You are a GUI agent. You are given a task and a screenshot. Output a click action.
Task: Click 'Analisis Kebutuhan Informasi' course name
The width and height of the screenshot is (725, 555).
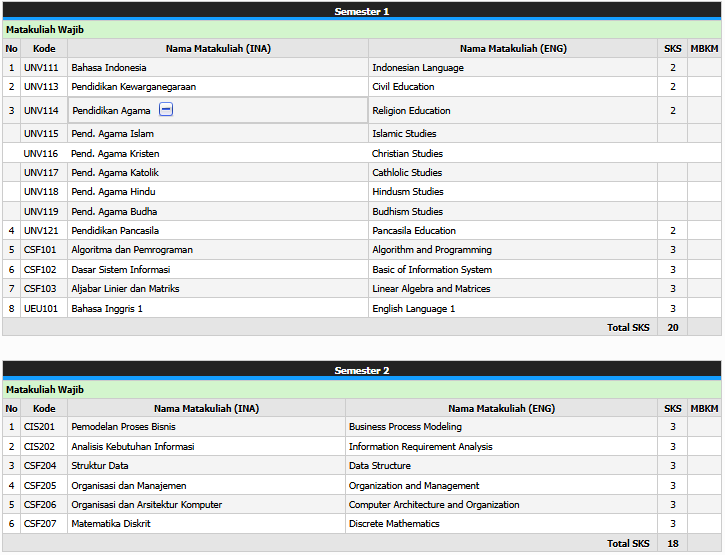[x=133, y=447]
